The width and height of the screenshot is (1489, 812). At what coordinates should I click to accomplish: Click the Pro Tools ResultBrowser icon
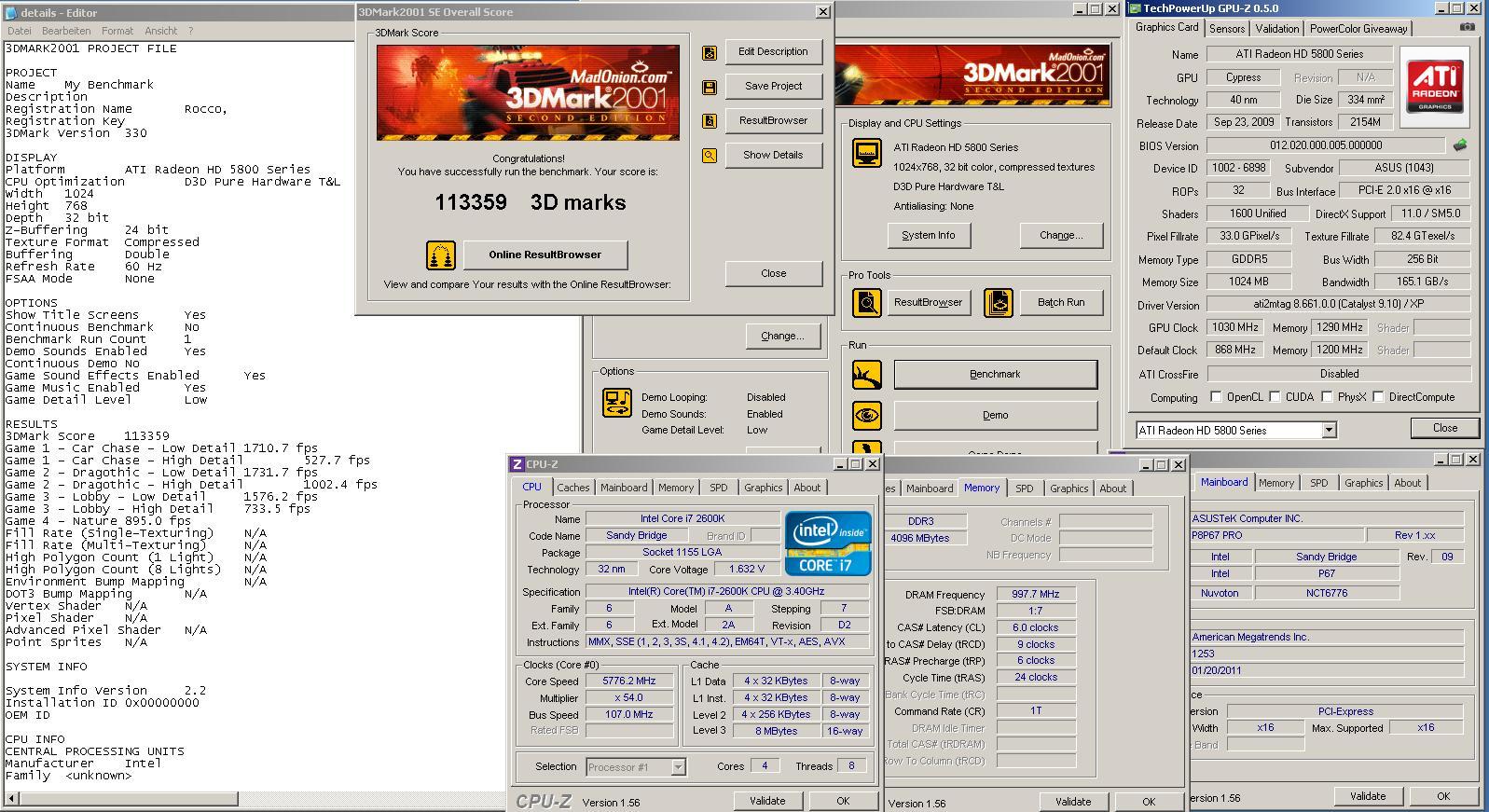tap(867, 302)
